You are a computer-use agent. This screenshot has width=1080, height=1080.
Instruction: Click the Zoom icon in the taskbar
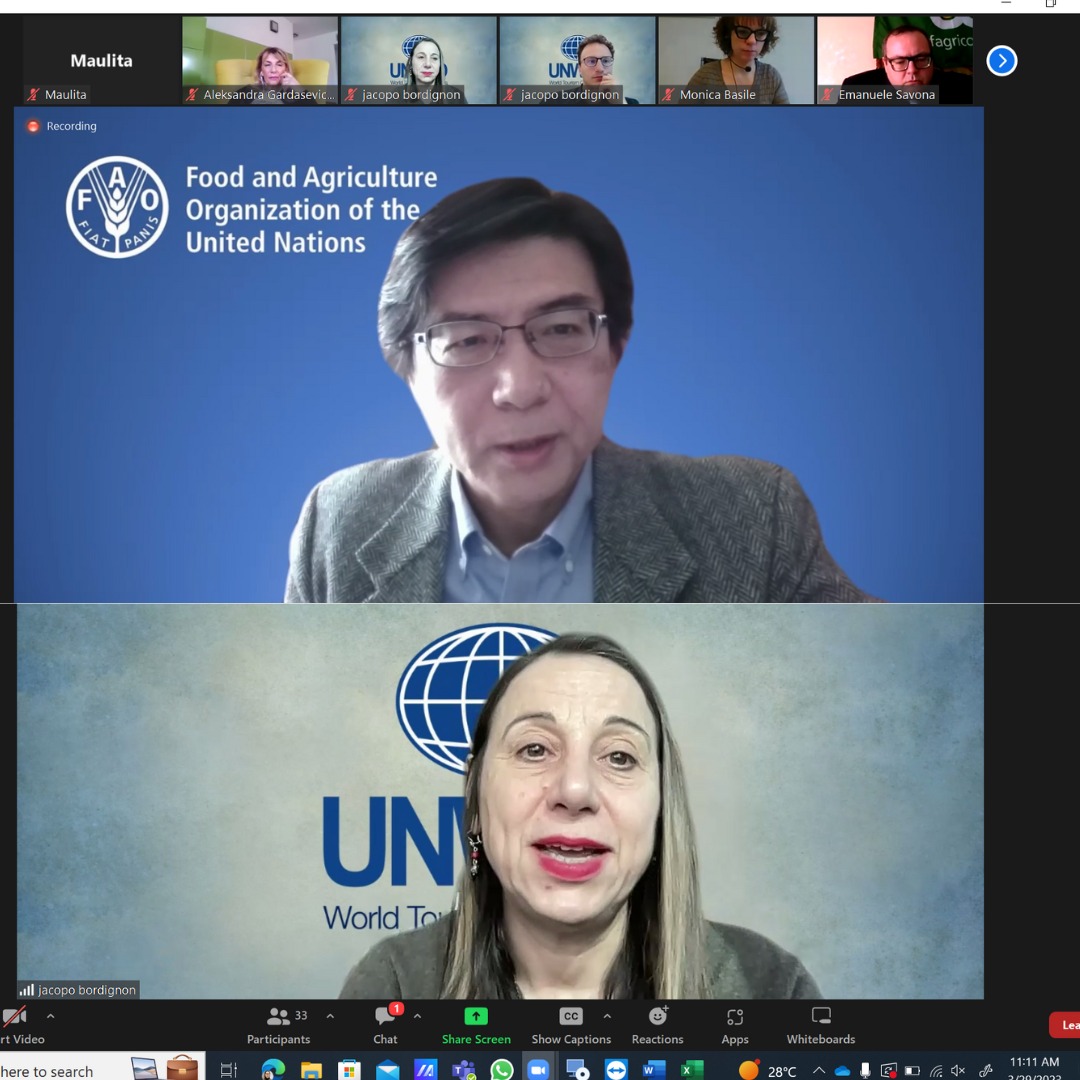(539, 1070)
